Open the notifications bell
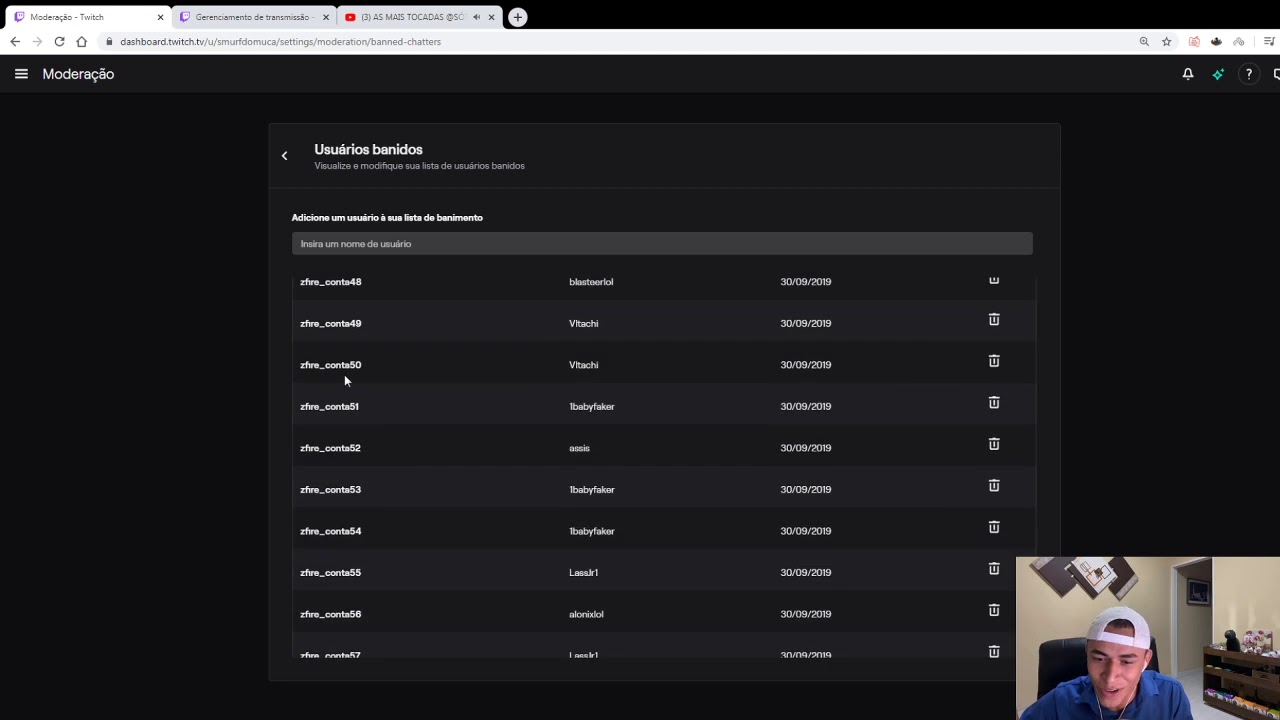This screenshot has width=1280, height=720. coord(1188,74)
